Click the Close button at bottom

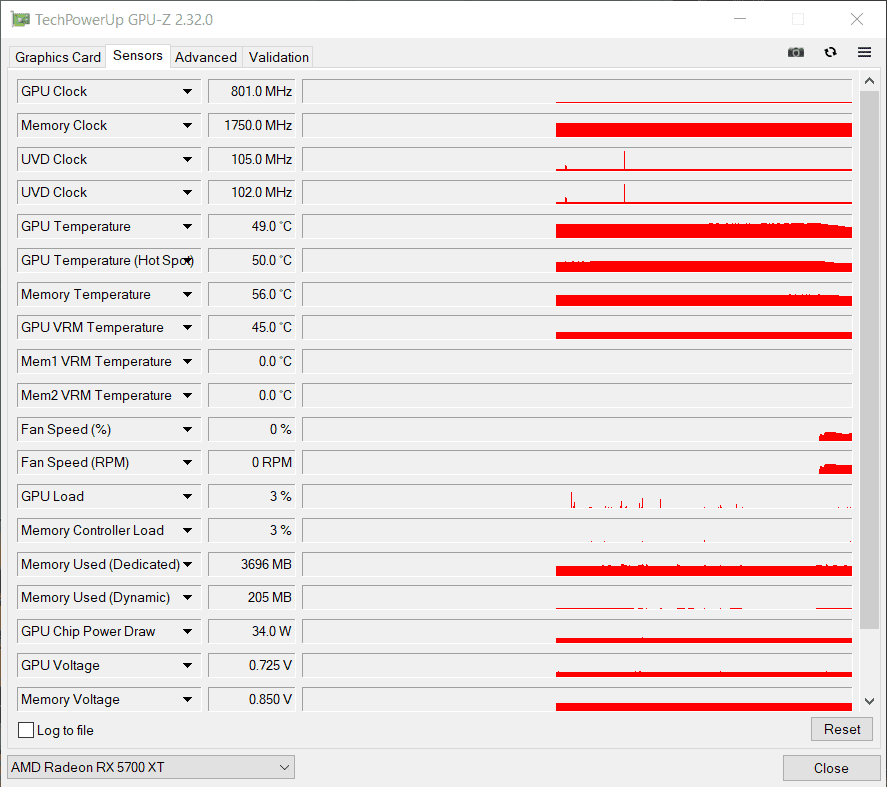(x=831, y=768)
